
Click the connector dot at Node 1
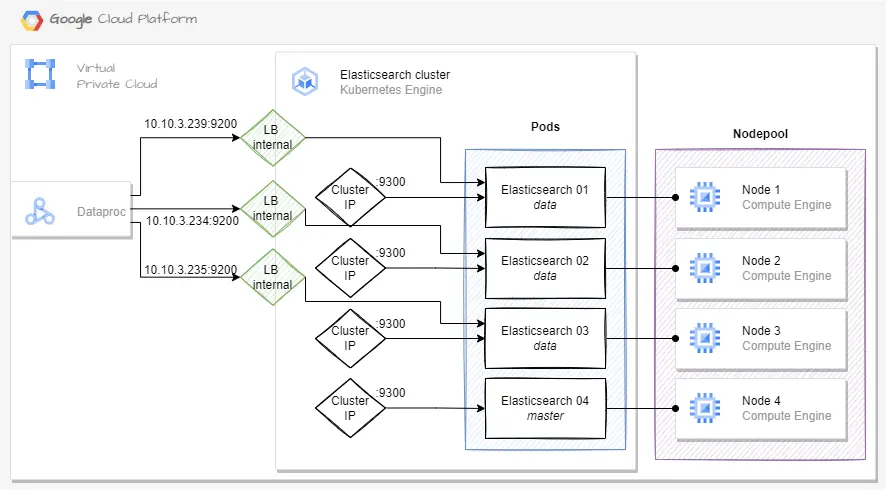click(x=675, y=197)
